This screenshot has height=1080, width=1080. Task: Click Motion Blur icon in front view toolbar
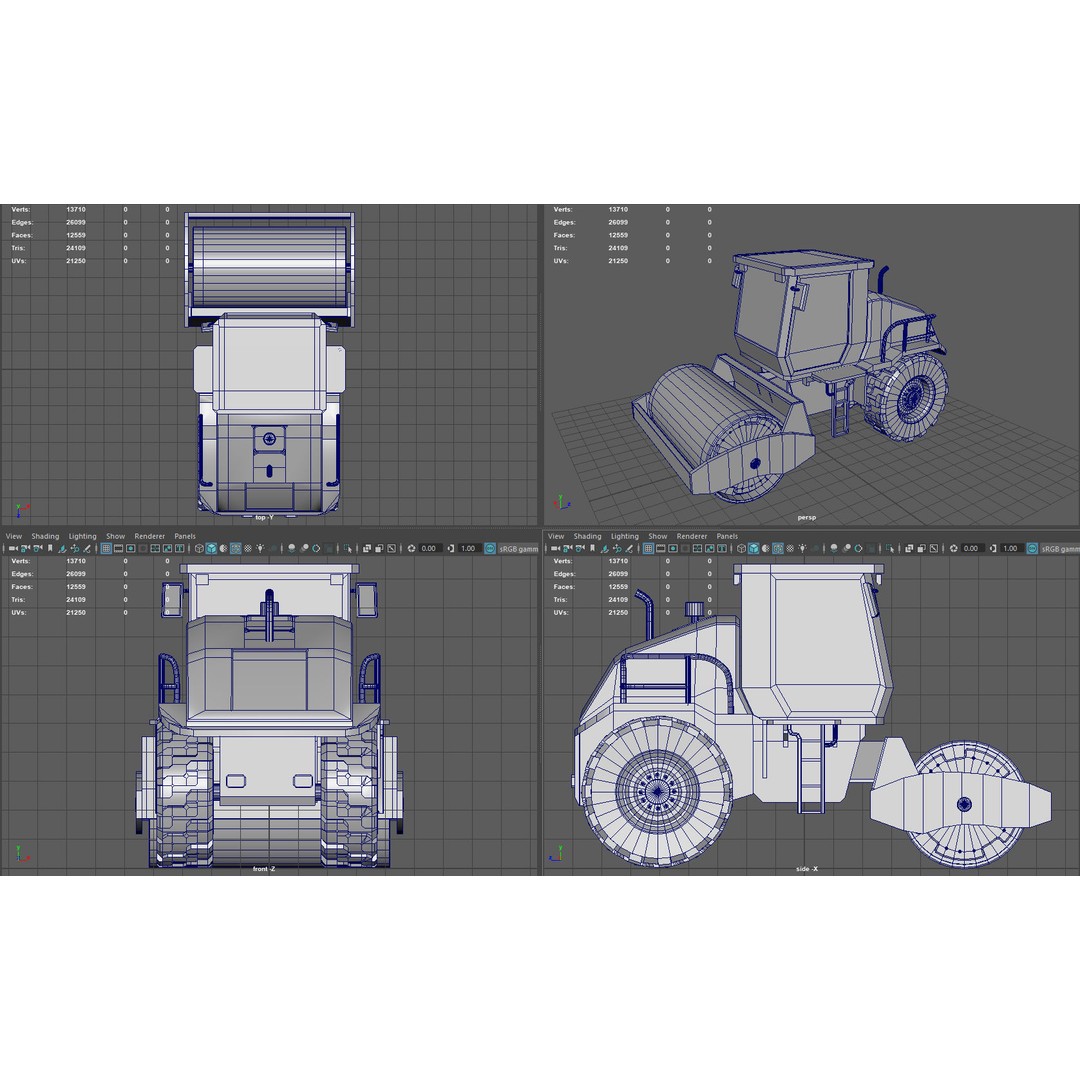click(x=304, y=548)
